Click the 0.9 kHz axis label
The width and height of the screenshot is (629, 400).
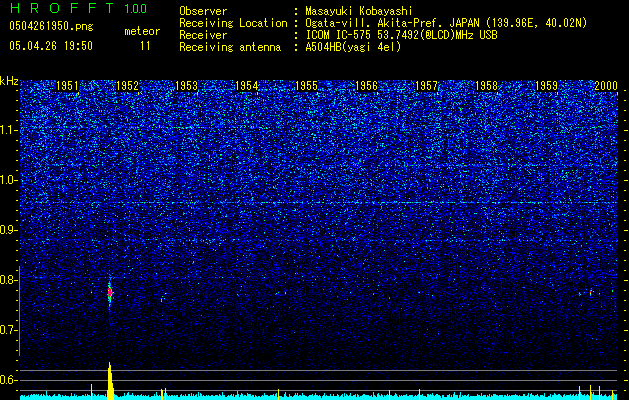tap(9, 230)
